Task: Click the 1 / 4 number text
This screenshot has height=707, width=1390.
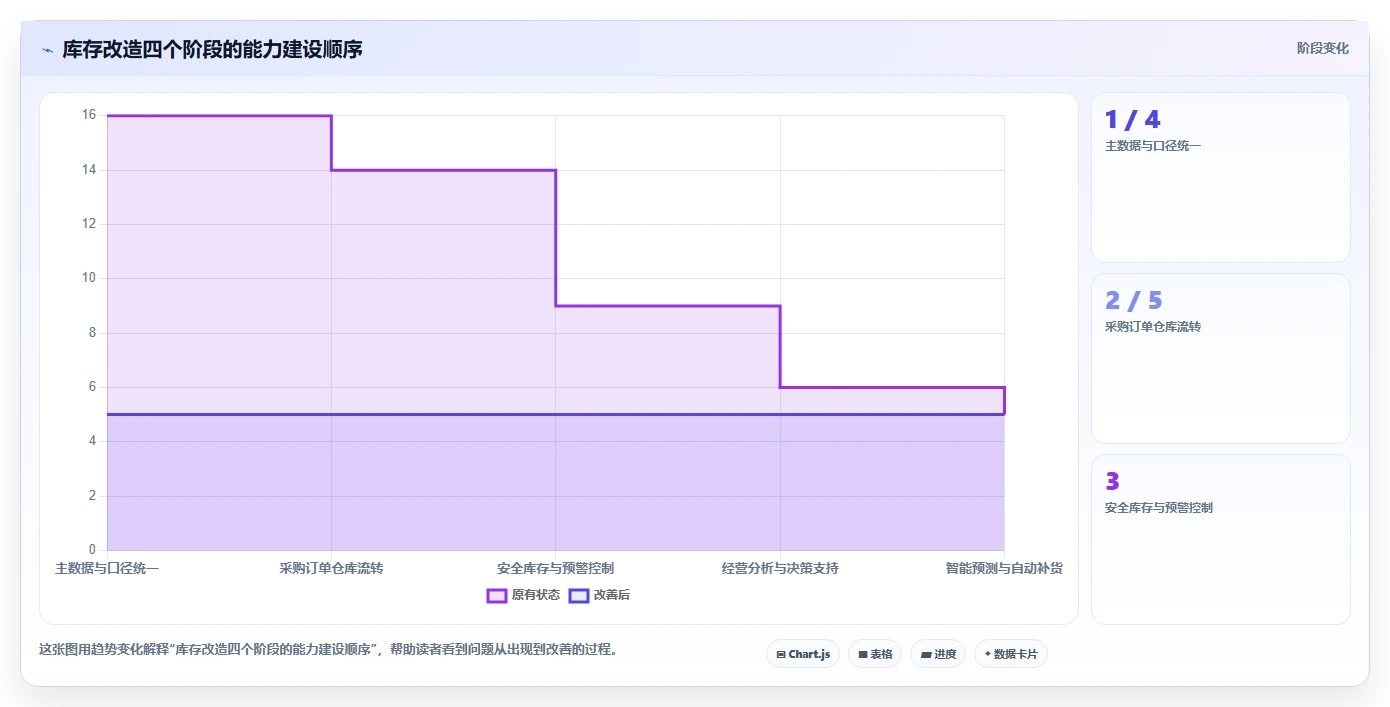Action: pos(1132,120)
